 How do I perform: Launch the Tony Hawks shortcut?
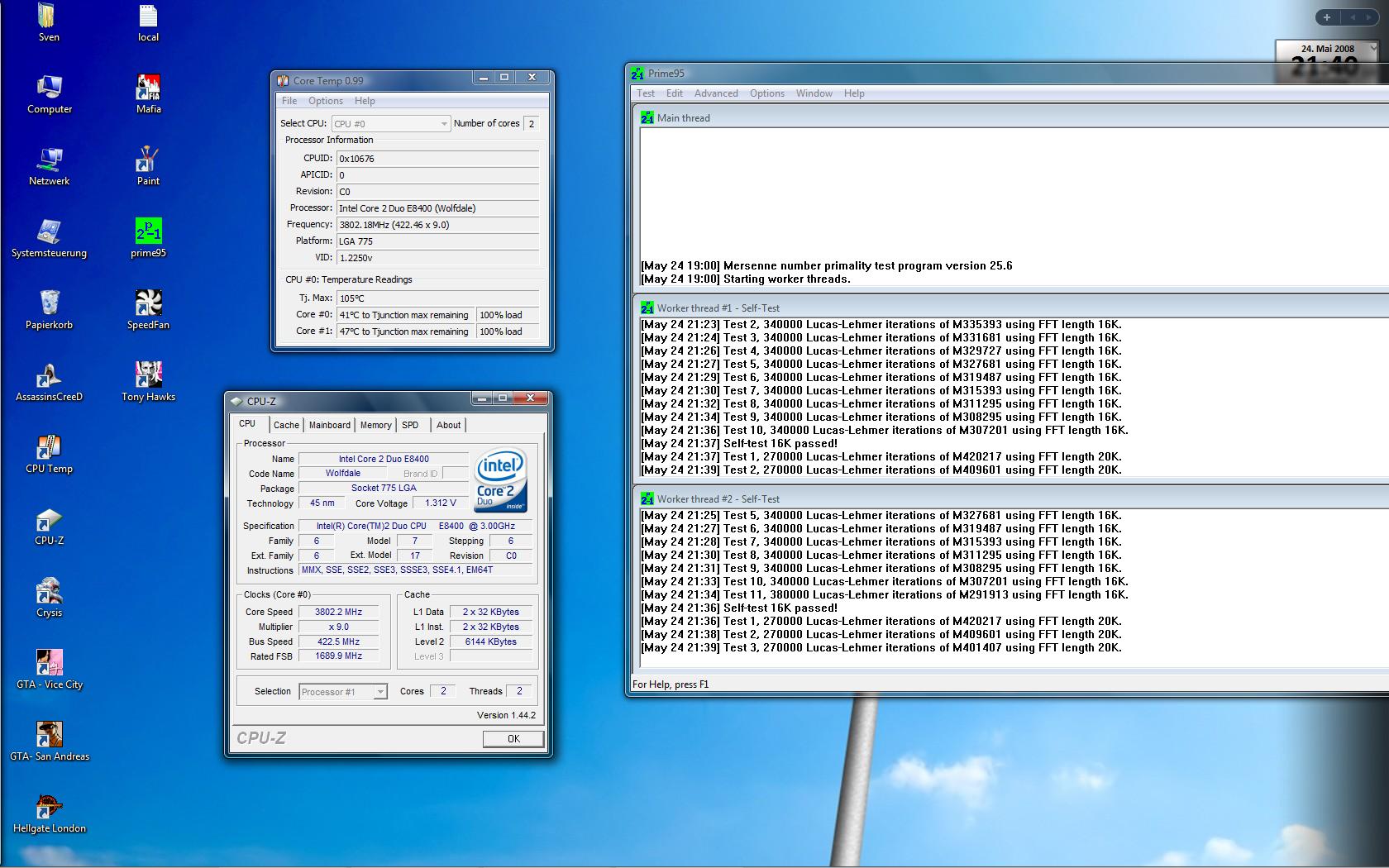[x=149, y=382]
